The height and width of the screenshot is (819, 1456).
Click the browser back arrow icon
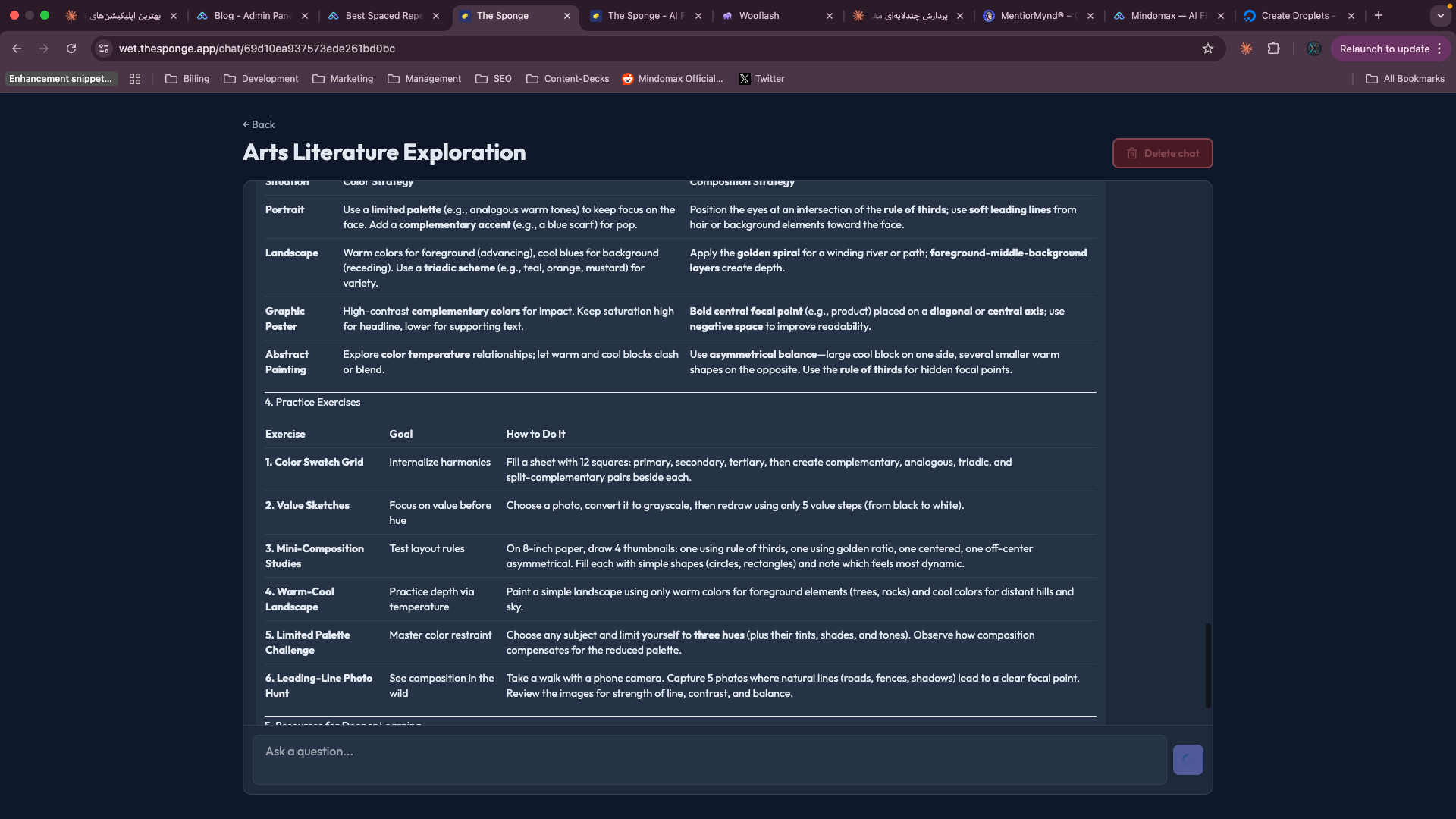(x=17, y=49)
